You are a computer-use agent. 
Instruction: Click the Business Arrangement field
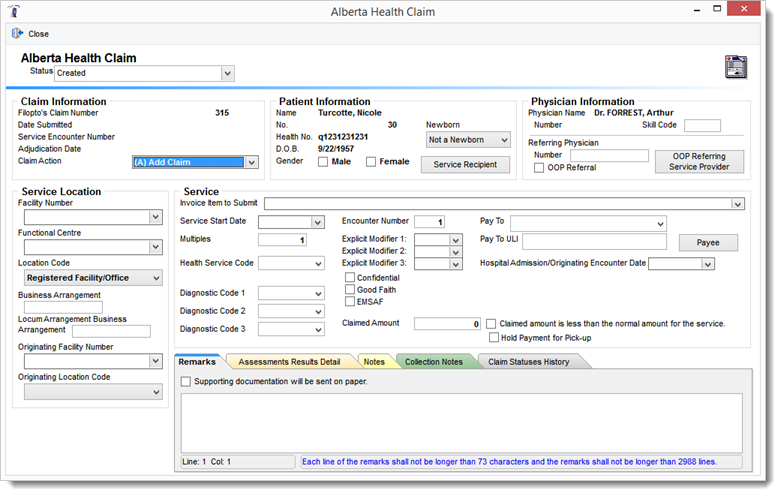[x=63, y=307]
